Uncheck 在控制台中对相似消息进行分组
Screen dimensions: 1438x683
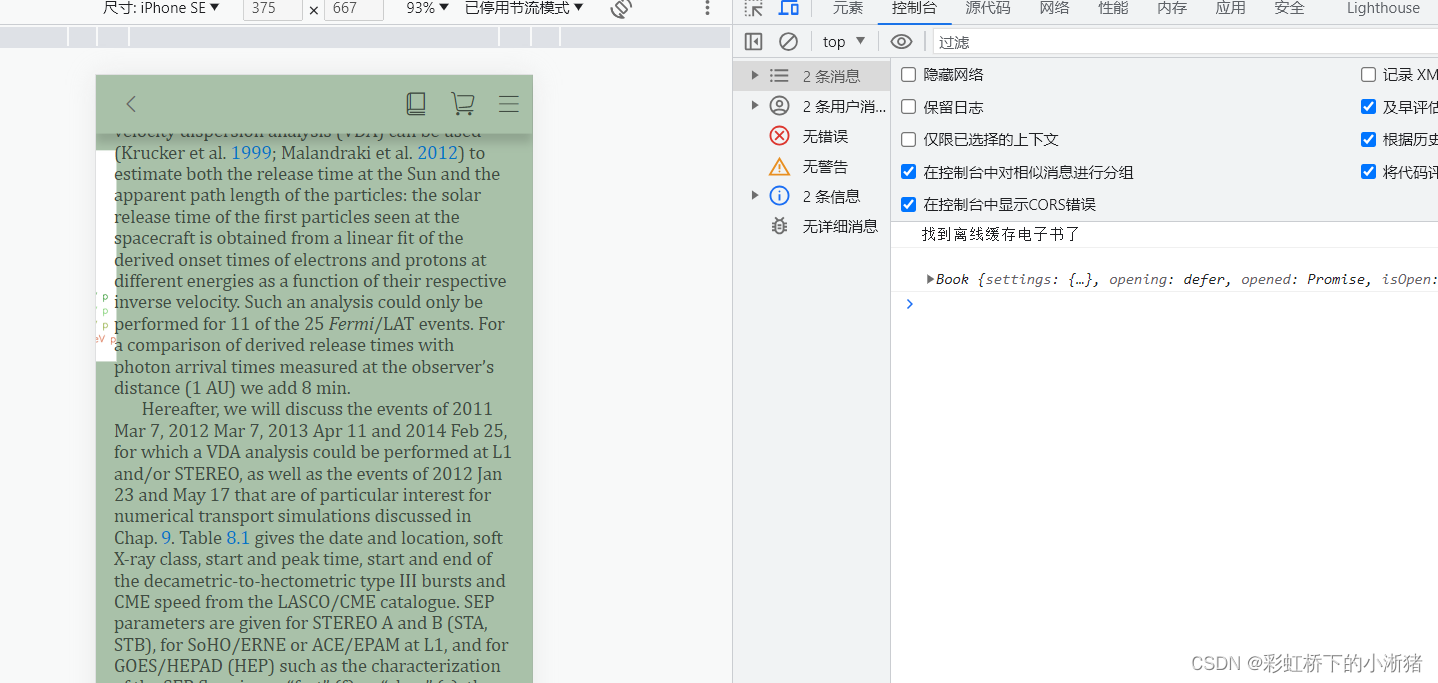click(908, 172)
